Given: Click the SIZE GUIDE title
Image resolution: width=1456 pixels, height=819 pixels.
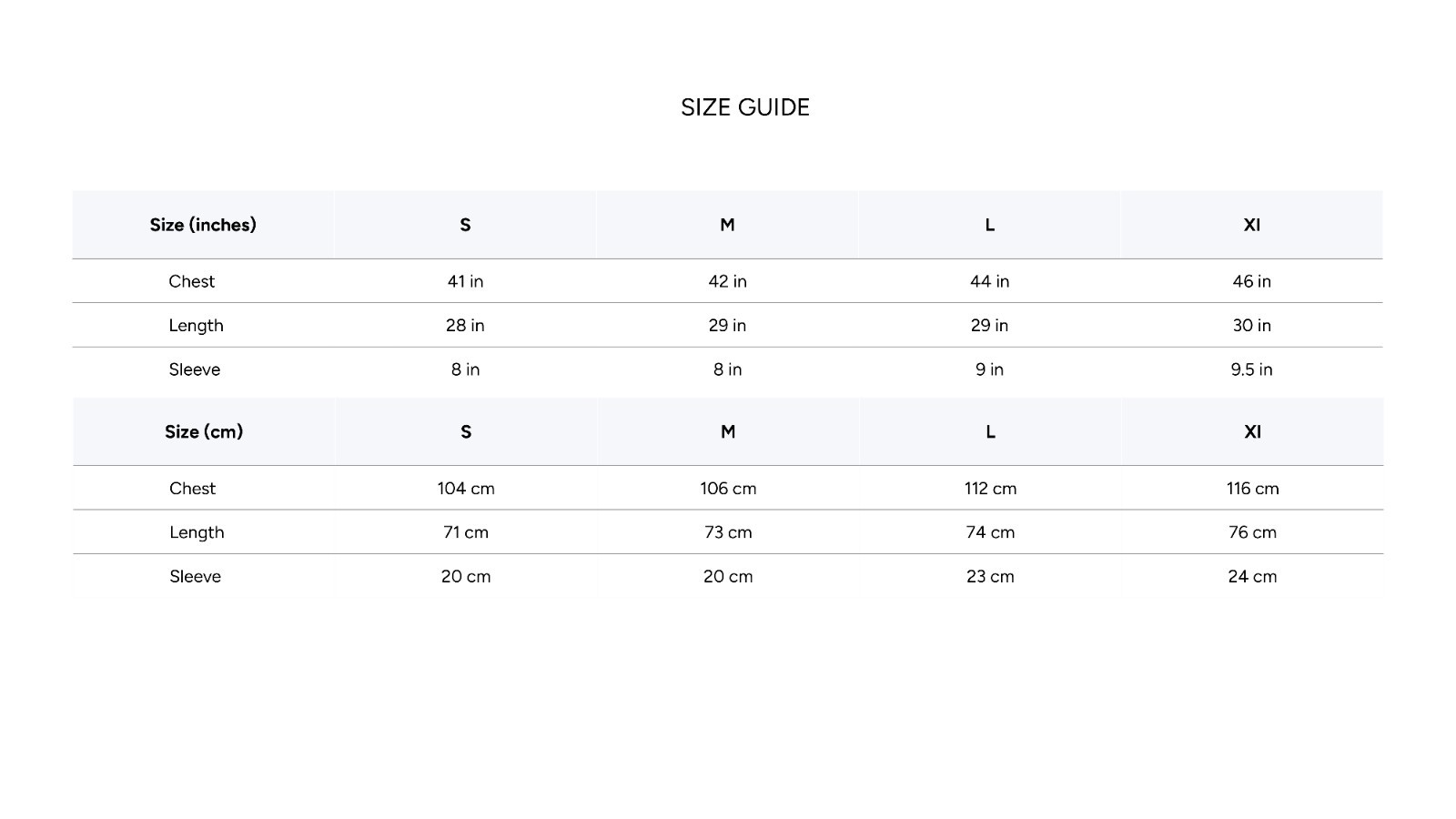Looking at the screenshot, I should [x=745, y=107].
